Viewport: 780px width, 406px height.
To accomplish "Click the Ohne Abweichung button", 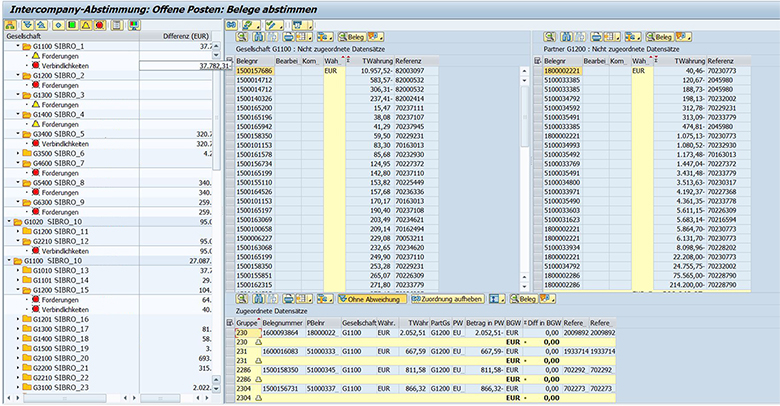I will click(370, 299).
